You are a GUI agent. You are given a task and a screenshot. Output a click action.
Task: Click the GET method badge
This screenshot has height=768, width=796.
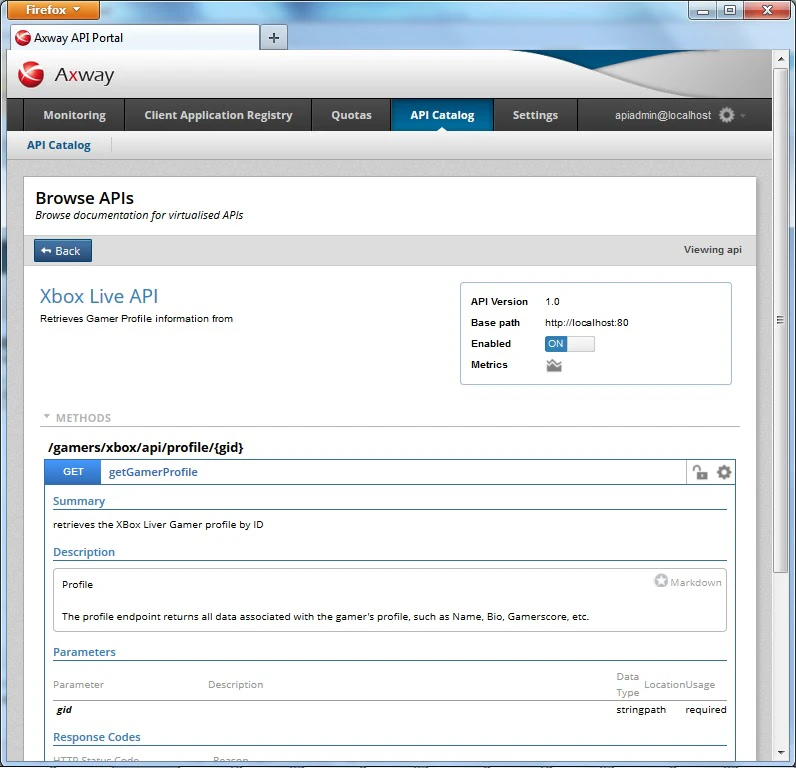click(73, 472)
